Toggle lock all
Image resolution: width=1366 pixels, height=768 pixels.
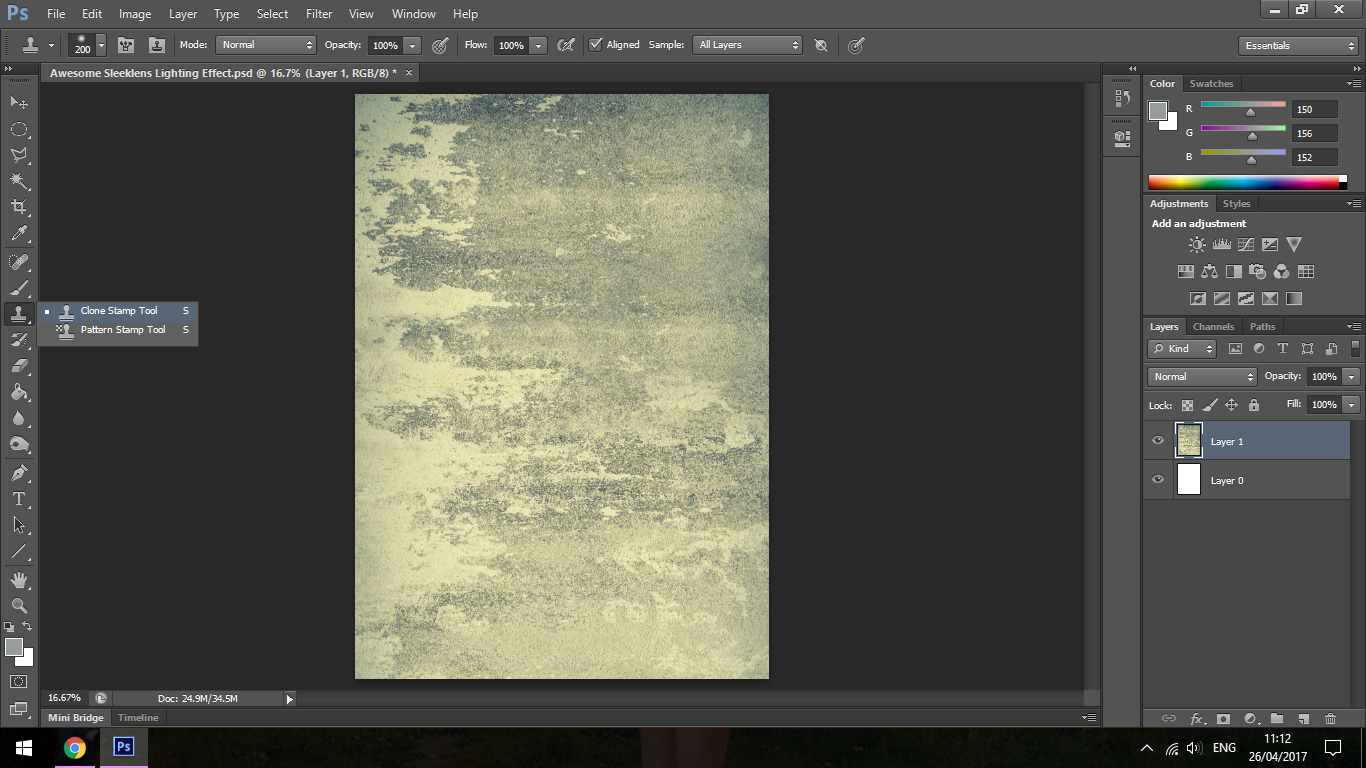(x=1253, y=405)
